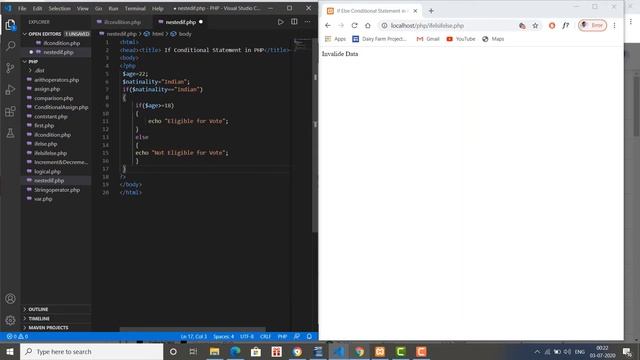Go to the Chrome home page icon

(x=368, y=25)
